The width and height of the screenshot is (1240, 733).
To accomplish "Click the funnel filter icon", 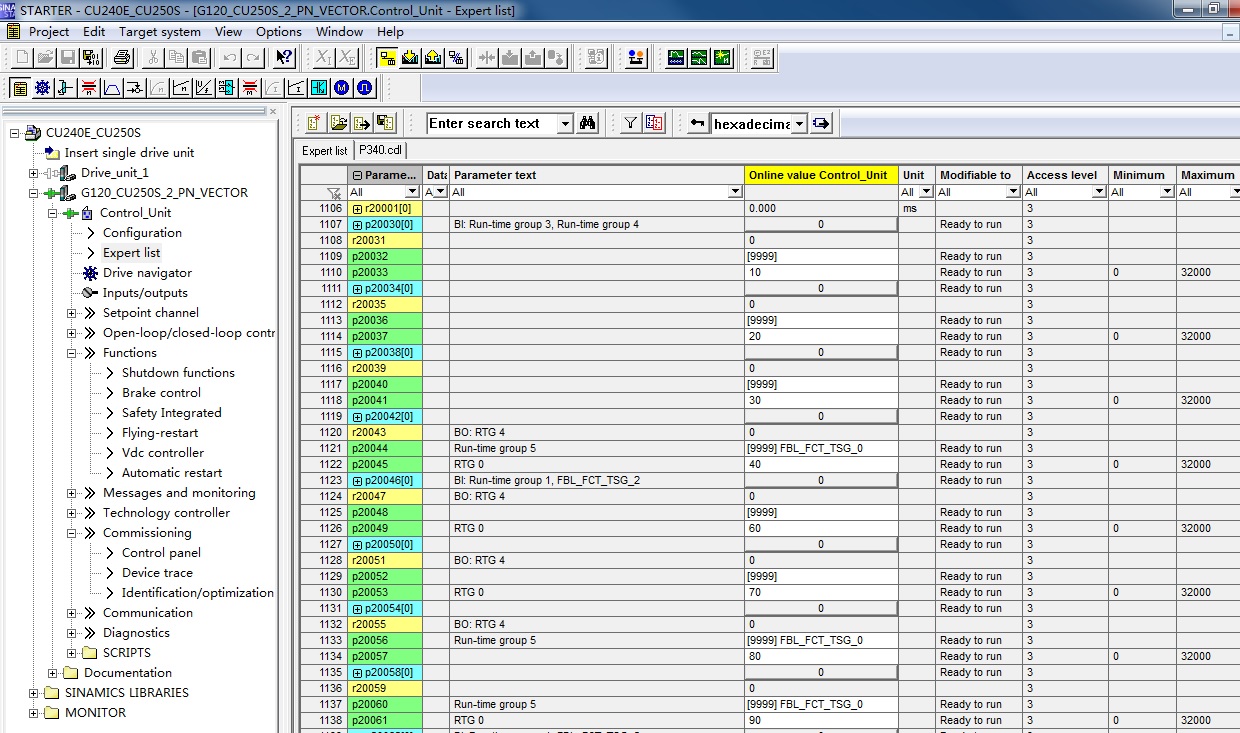I will pyautogui.click(x=630, y=123).
